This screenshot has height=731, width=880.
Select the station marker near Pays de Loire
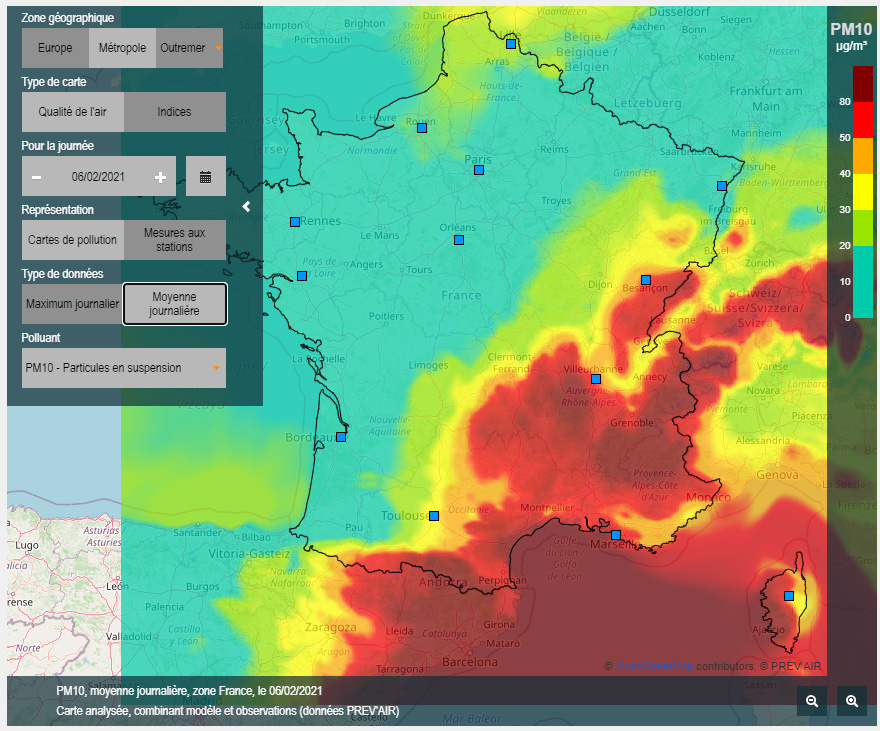click(x=302, y=276)
